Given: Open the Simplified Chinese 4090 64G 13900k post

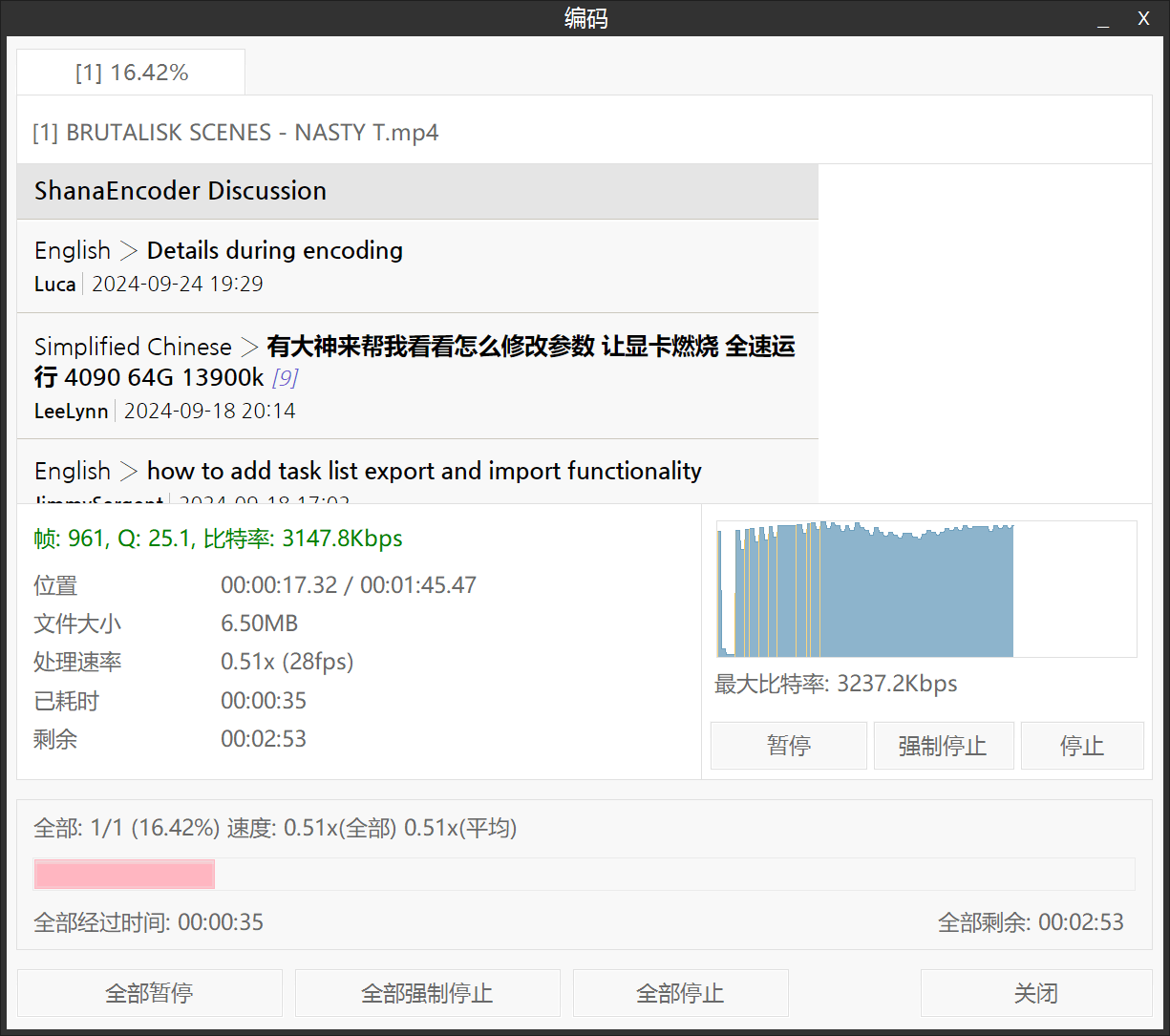Looking at the screenshot, I should 415,362.
